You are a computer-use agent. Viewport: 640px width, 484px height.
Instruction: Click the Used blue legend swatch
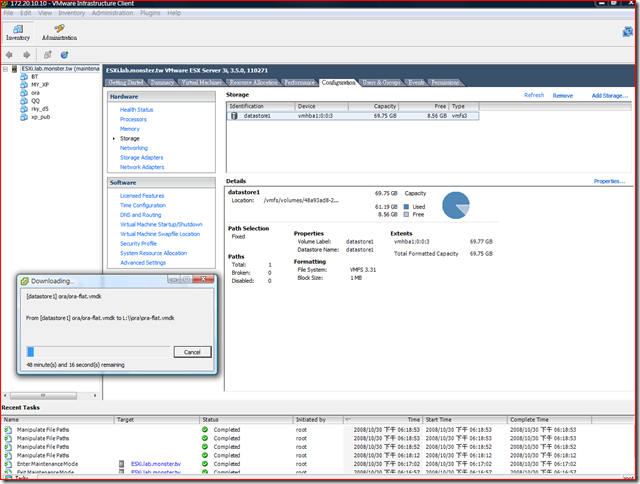pos(406,207)
